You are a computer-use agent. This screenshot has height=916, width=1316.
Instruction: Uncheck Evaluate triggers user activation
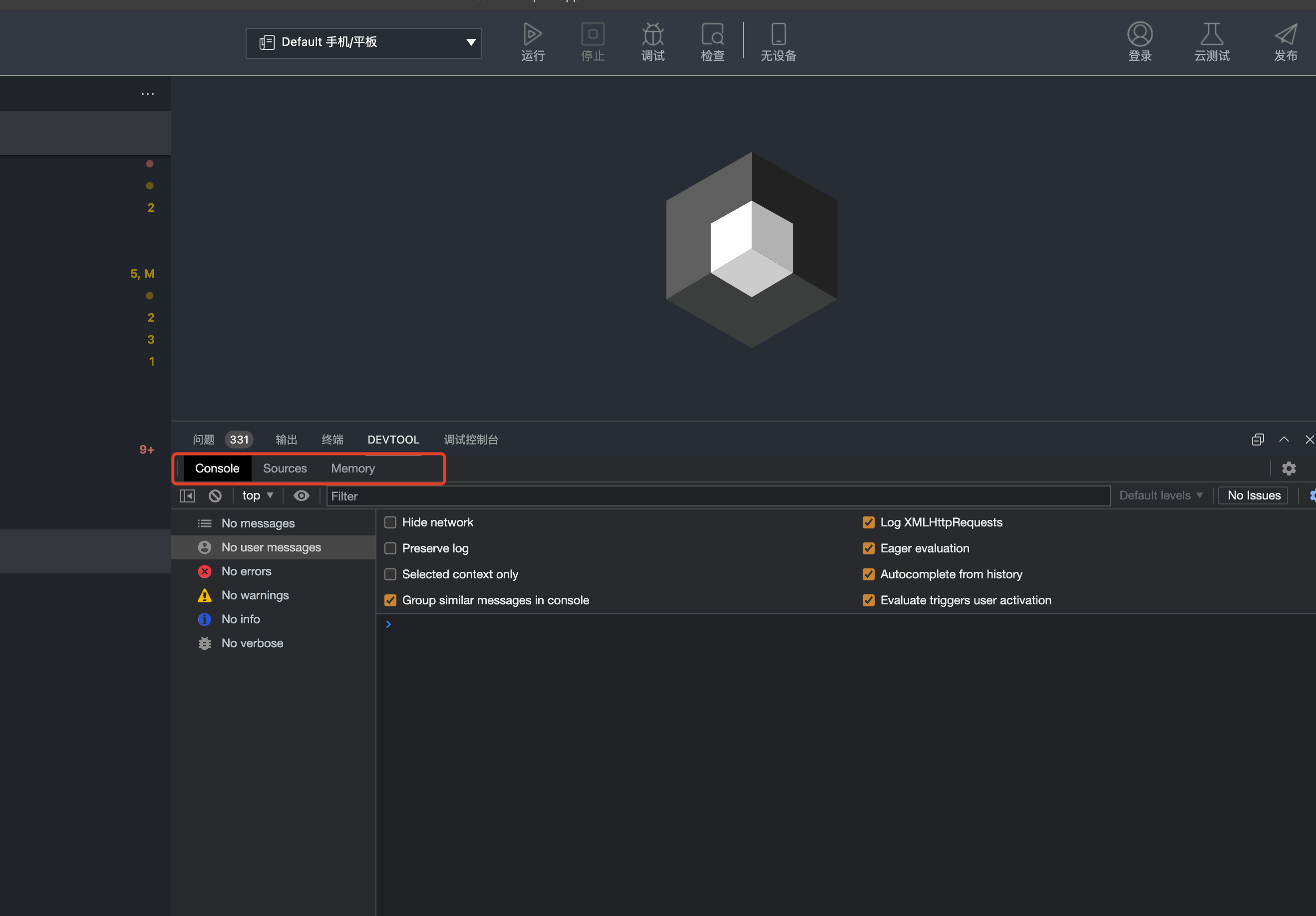[868, 600]
